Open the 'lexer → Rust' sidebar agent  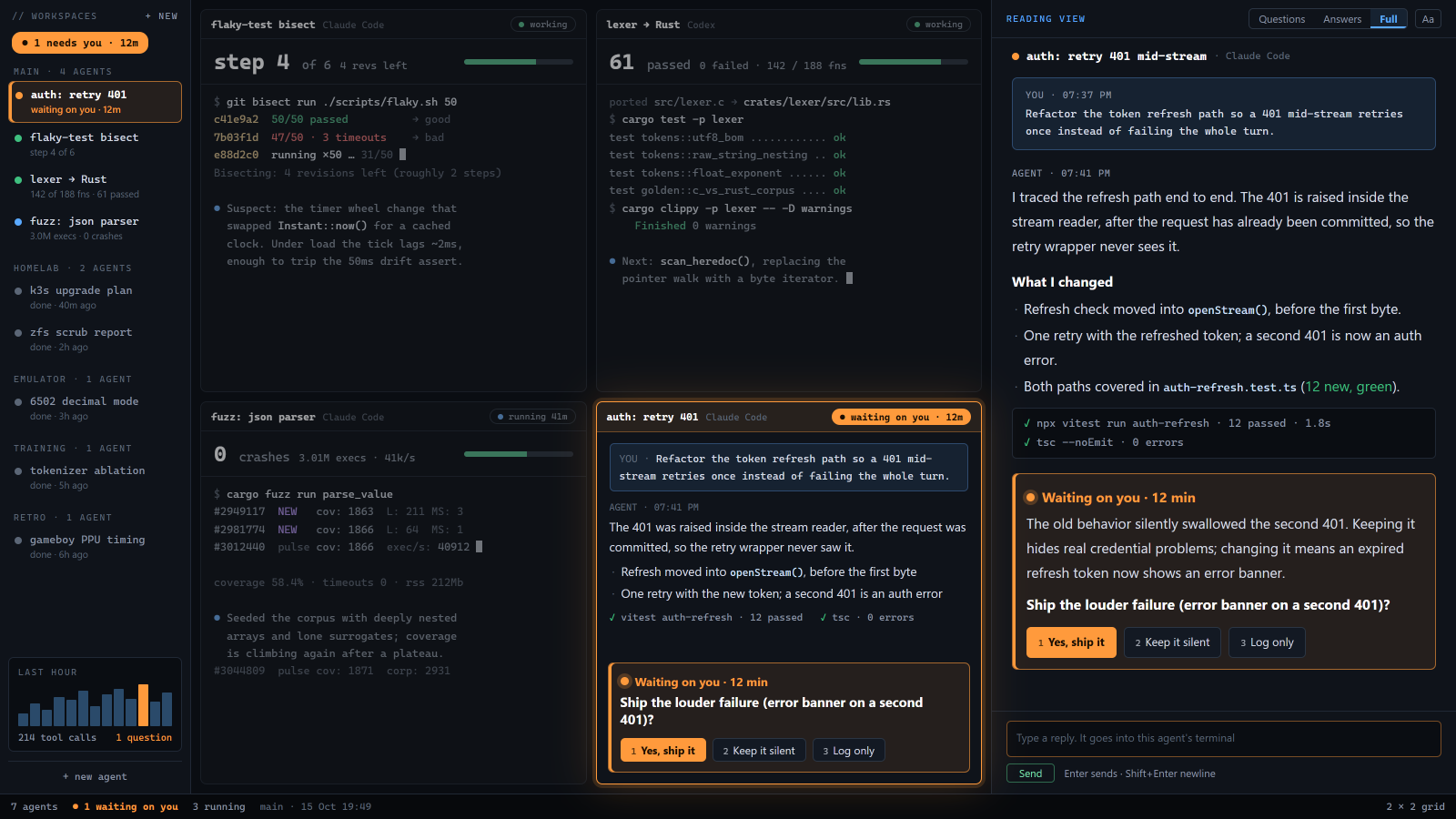click(96, 186)
